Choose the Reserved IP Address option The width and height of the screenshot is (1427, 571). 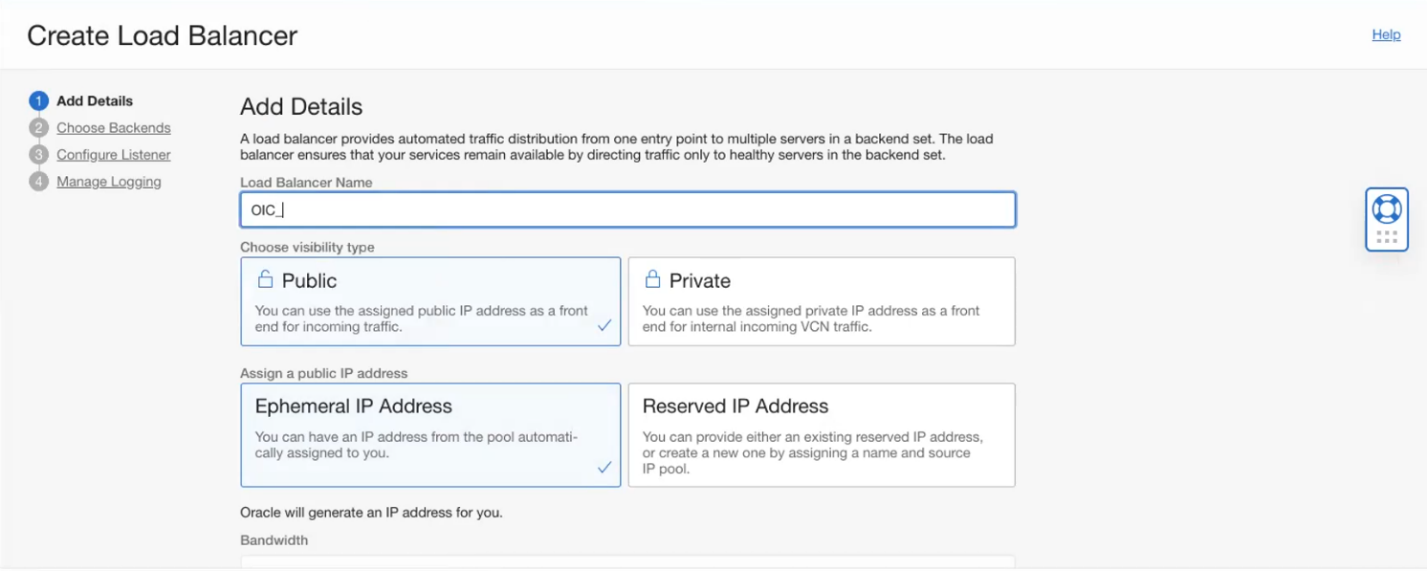[x=821, y=435]
